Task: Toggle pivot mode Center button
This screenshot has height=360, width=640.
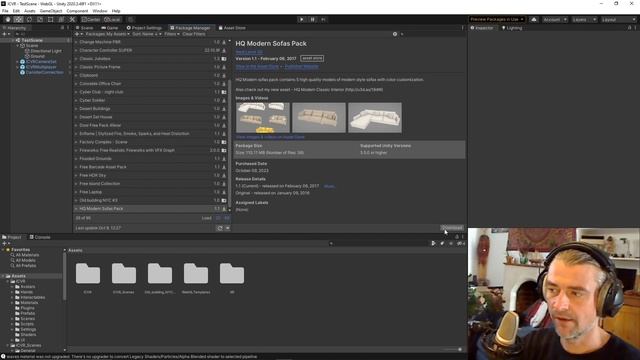Action: click(x=91, y=19)
